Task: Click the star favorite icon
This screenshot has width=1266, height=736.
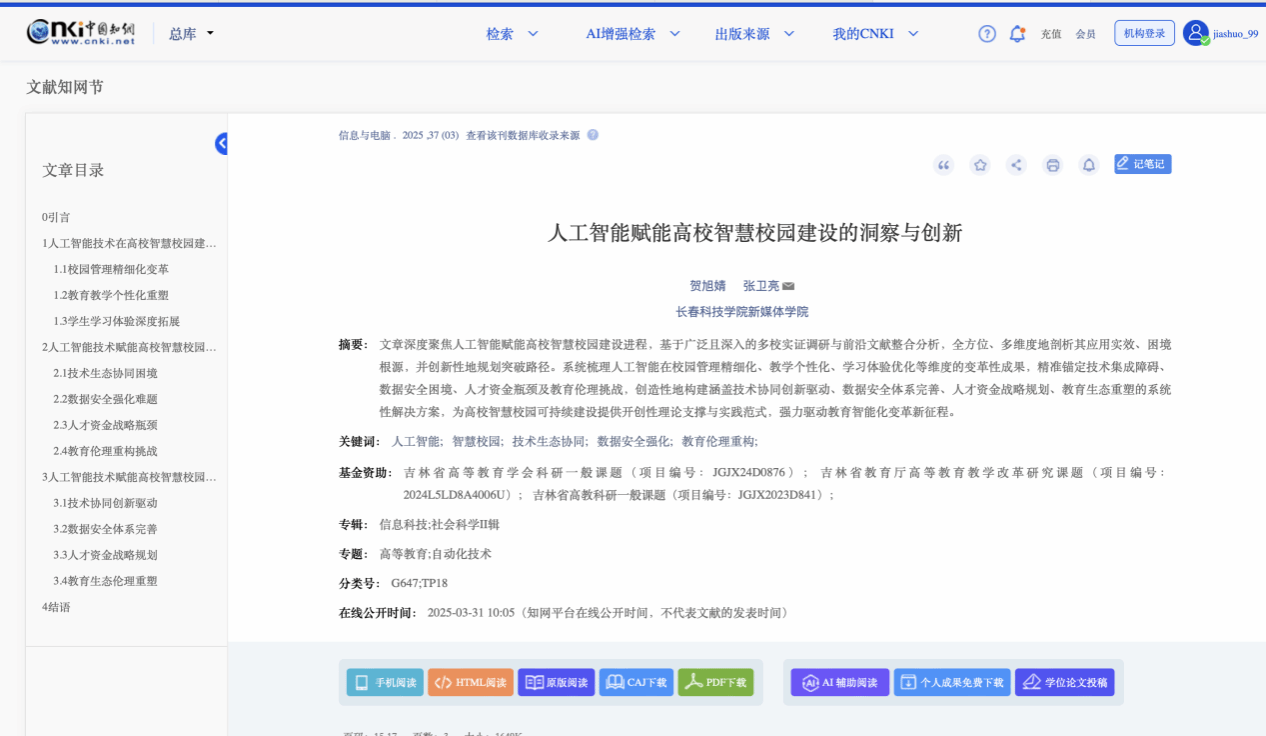Action: (980, 165)
